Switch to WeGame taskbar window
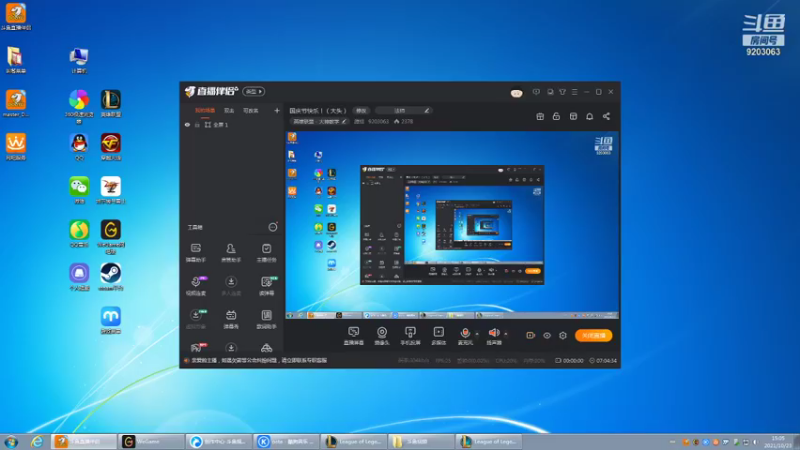Image resolution: width=800 pixels, height=450 pixels. tap(151, 441)
